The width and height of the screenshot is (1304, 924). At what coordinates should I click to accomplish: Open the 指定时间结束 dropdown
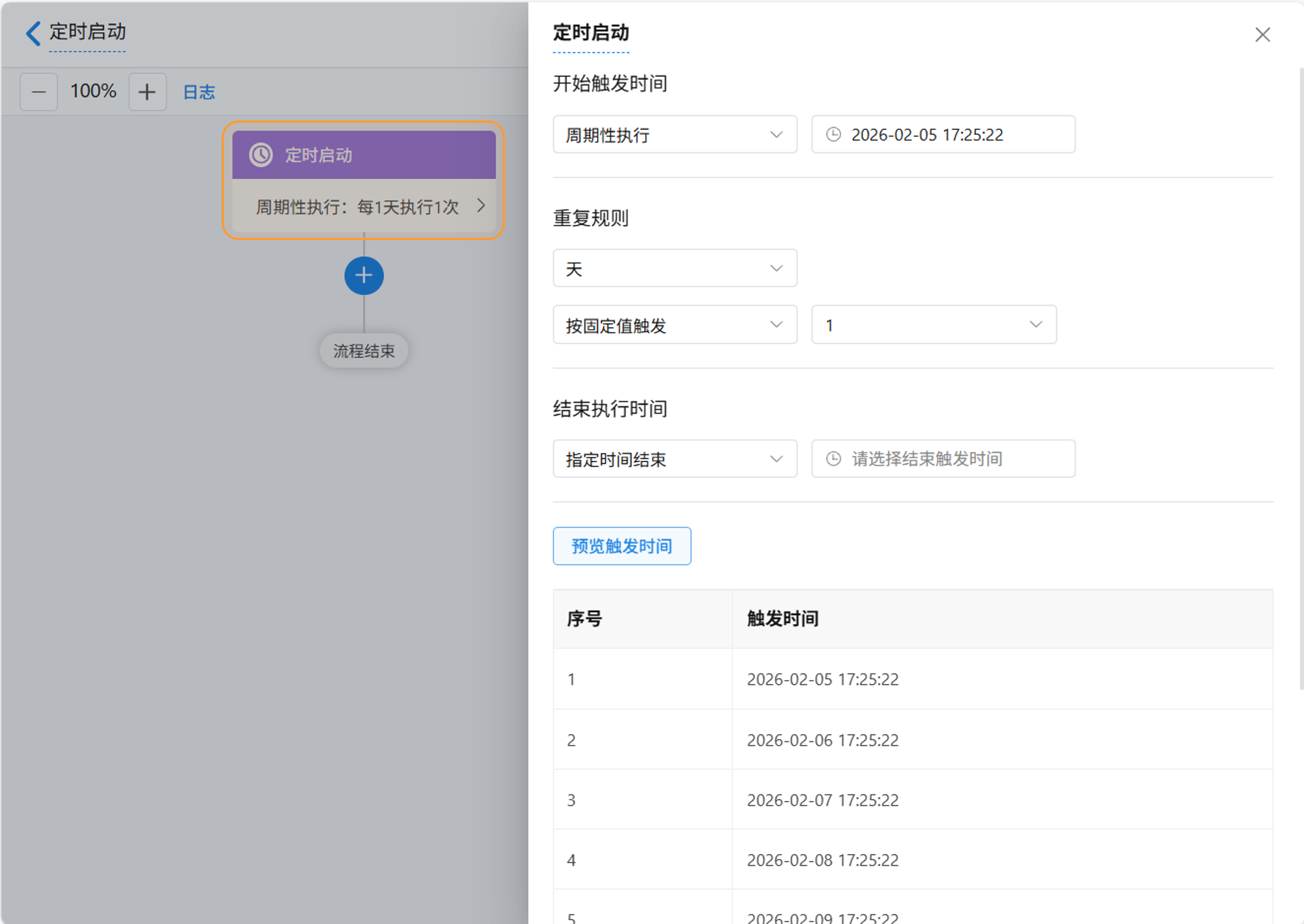click(674, 459)
